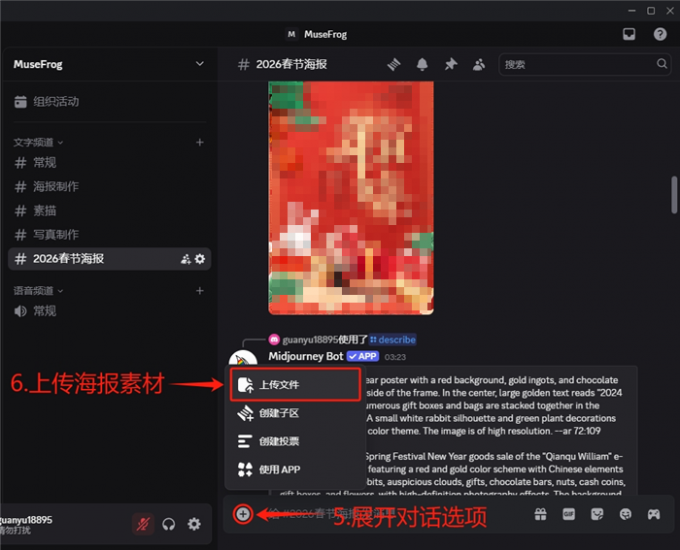The width and height of the screenshot is (680, 550).
Task: Add a channel to 语音频道
Action: [x=199, y=291]
